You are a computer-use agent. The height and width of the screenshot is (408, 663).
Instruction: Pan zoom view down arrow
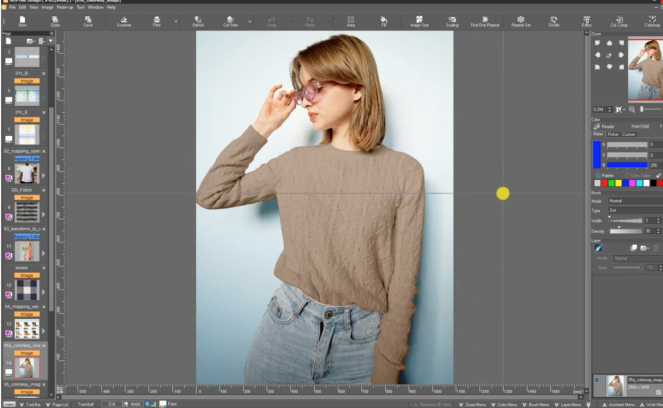click(609, 67)
